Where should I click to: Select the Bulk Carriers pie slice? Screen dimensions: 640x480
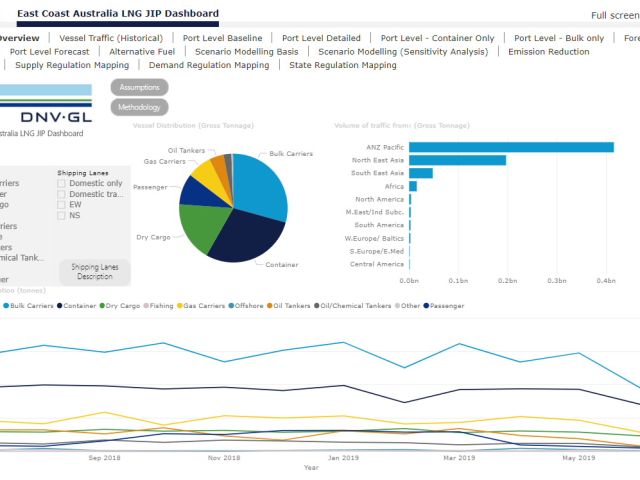261,186
